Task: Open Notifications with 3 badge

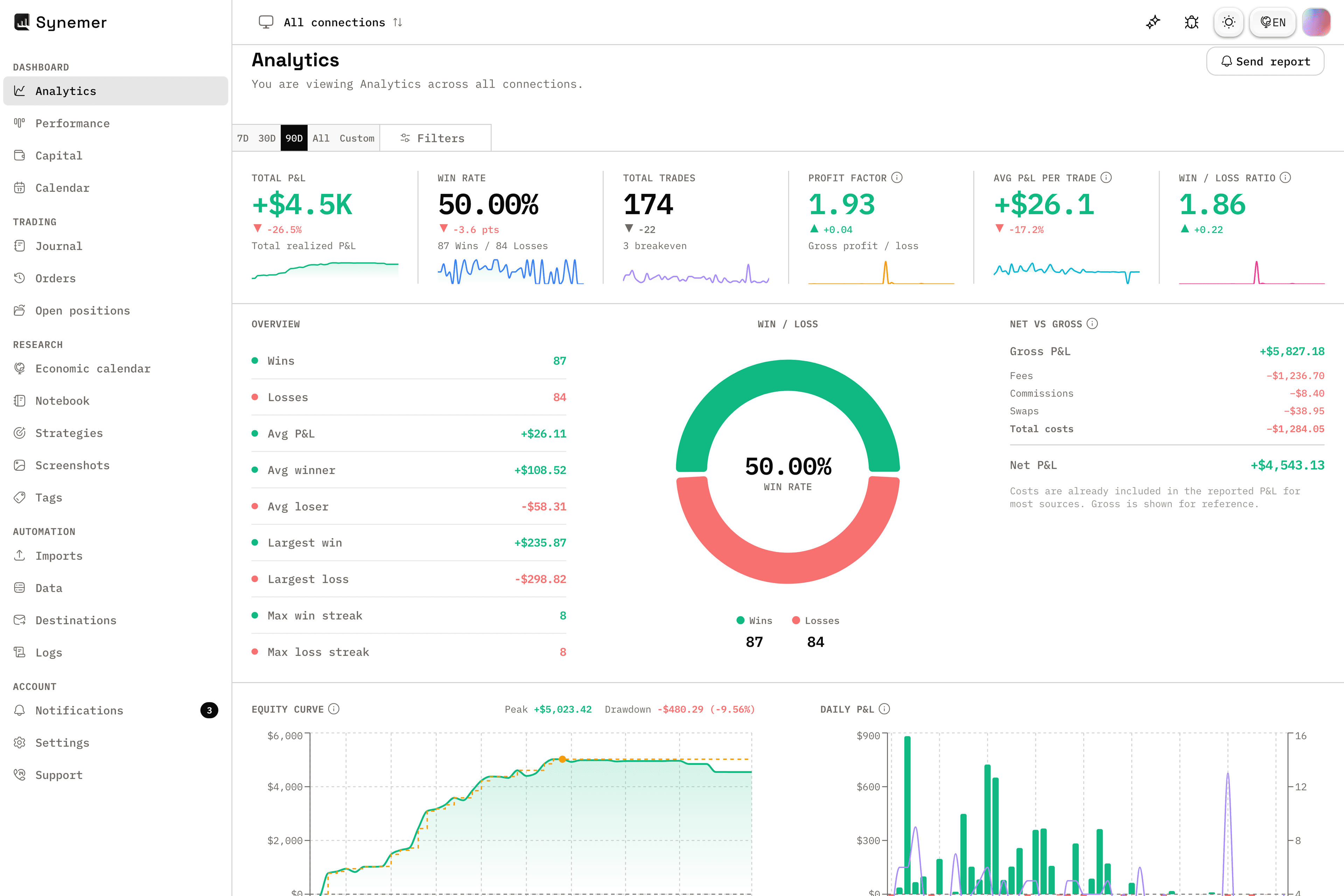Action: point(115,710)
